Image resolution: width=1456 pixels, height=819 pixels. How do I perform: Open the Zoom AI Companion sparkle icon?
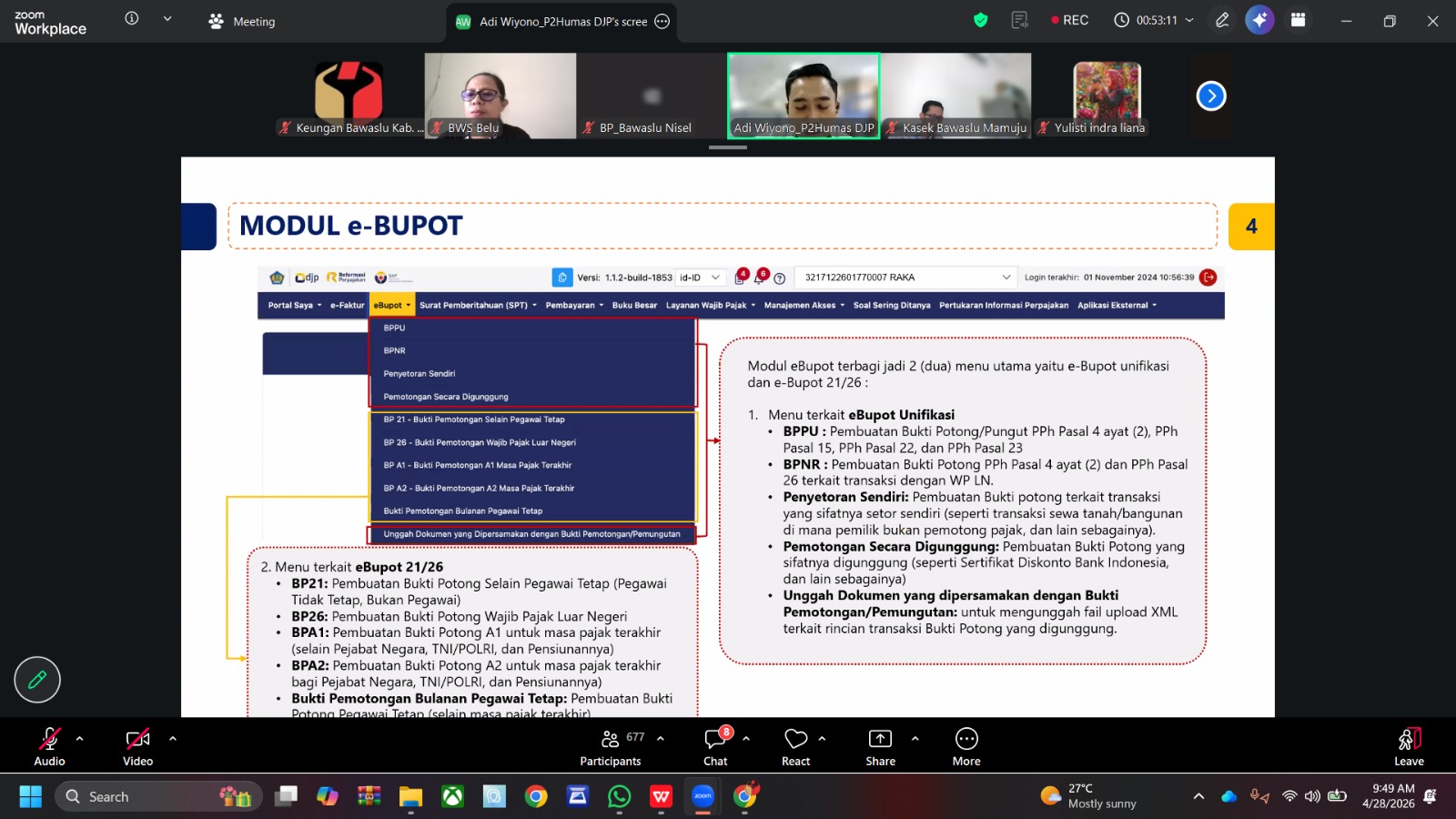tap(1259, 20)
